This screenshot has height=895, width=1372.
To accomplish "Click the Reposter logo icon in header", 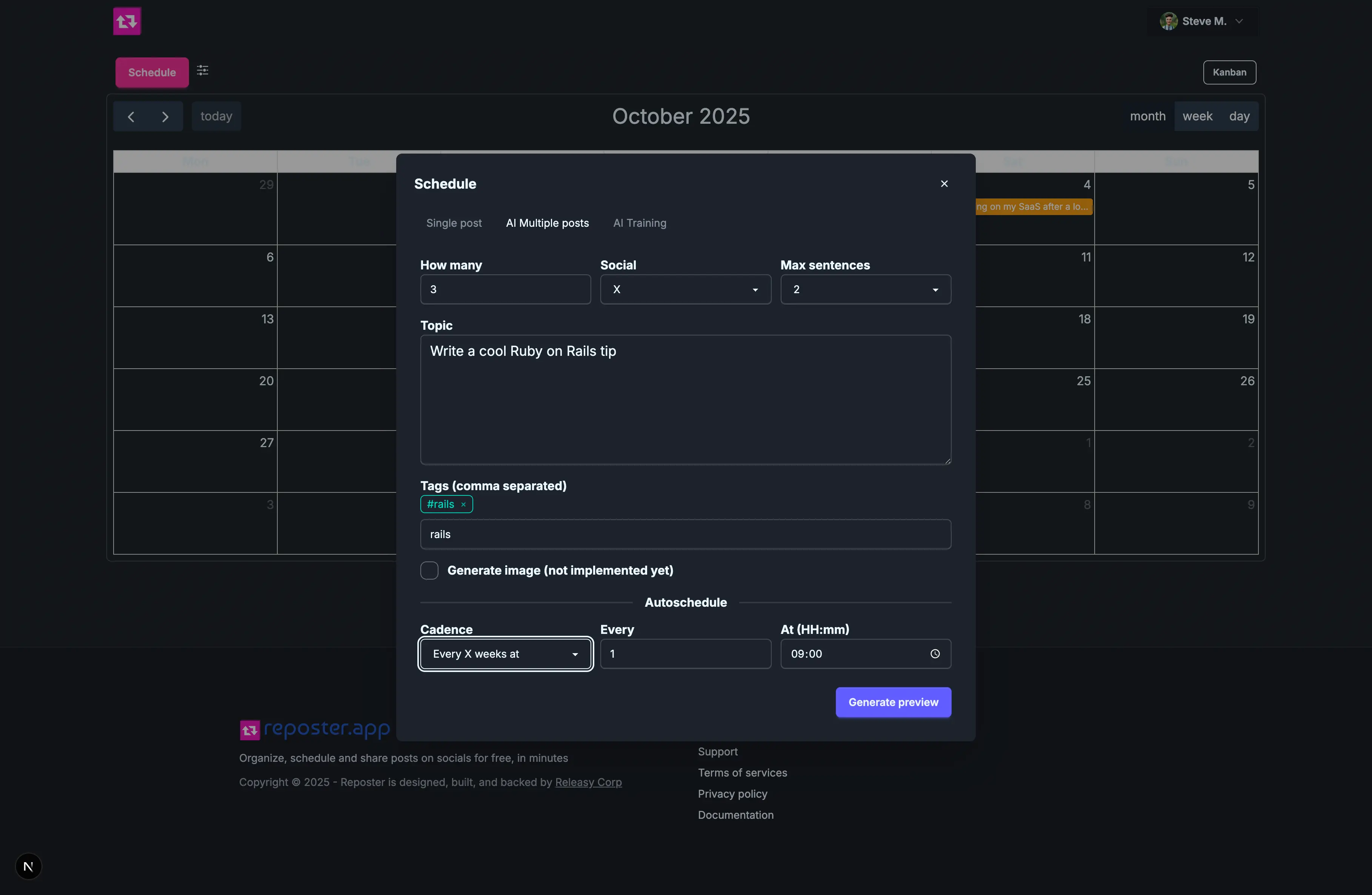I will point(127,22).
